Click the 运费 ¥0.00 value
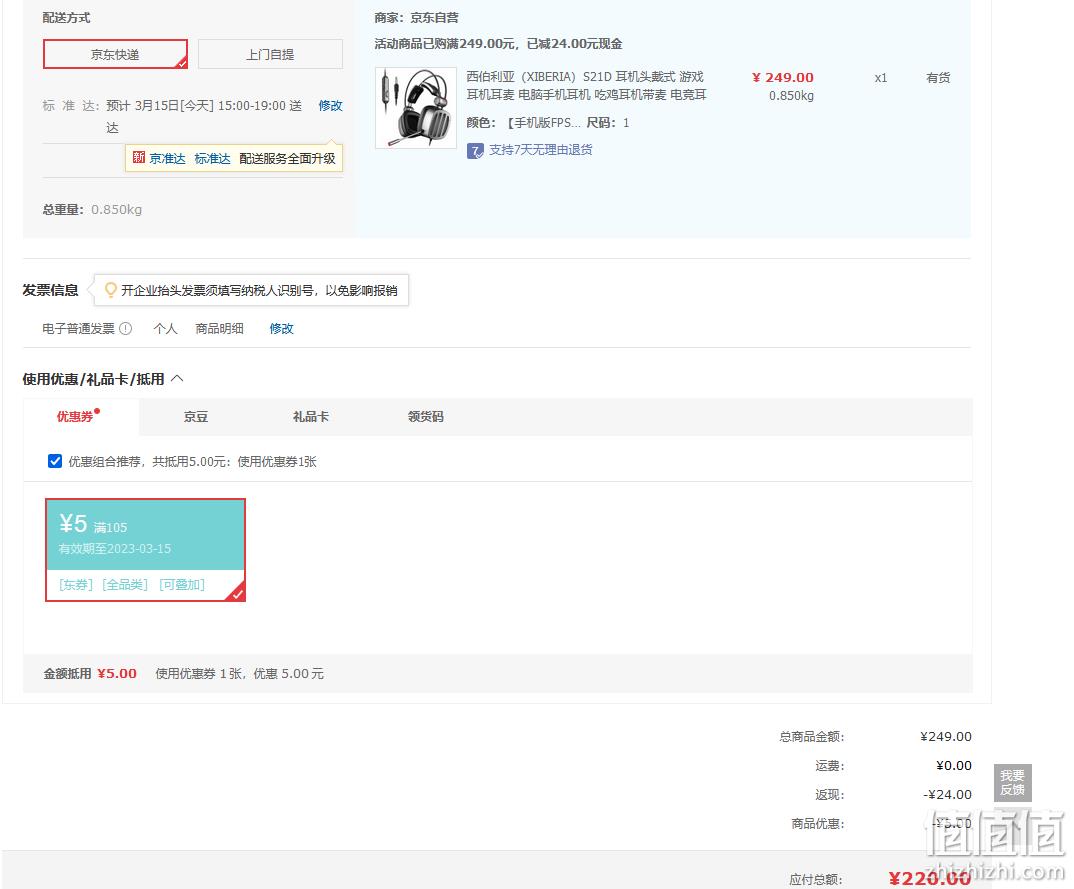 pos(953,766)
